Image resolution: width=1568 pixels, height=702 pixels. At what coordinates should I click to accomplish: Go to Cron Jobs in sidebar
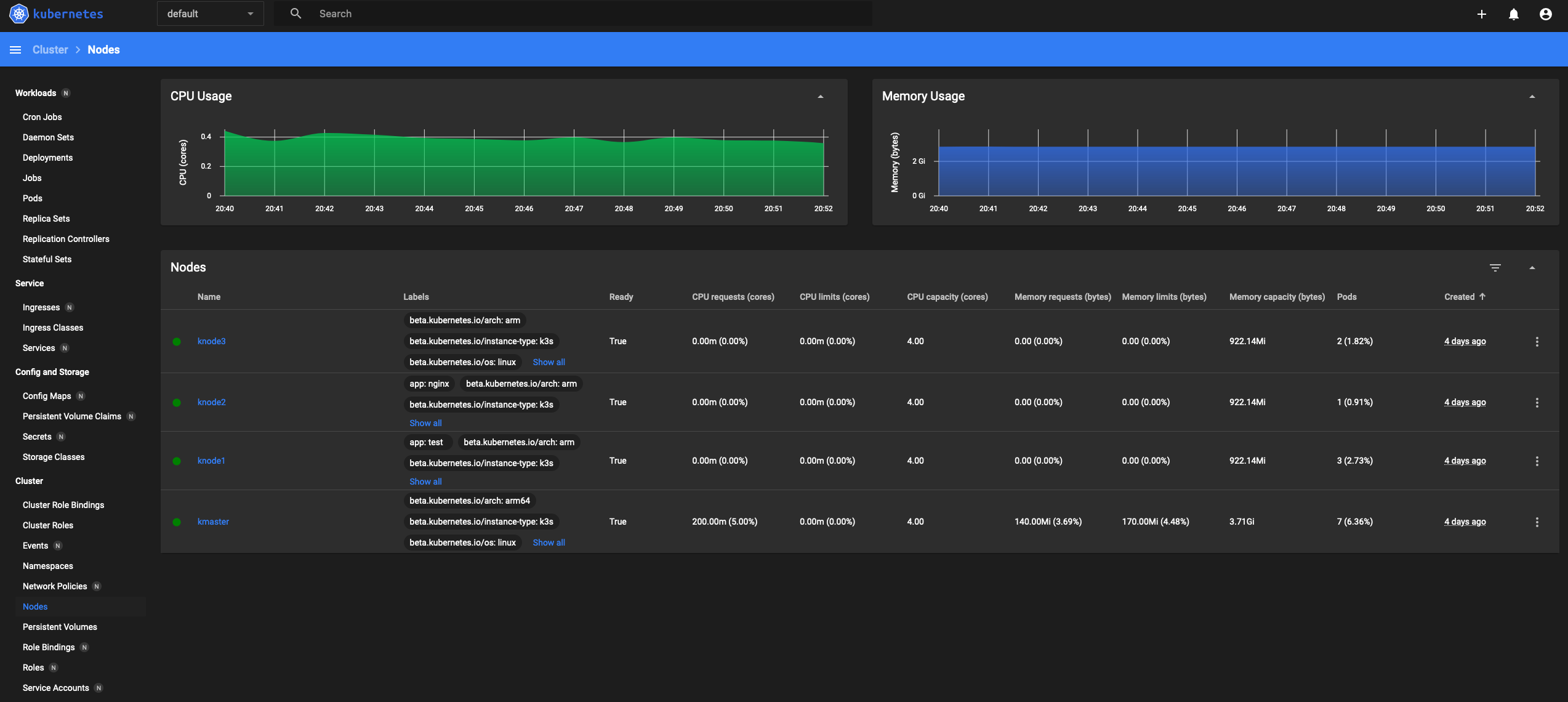42,117
